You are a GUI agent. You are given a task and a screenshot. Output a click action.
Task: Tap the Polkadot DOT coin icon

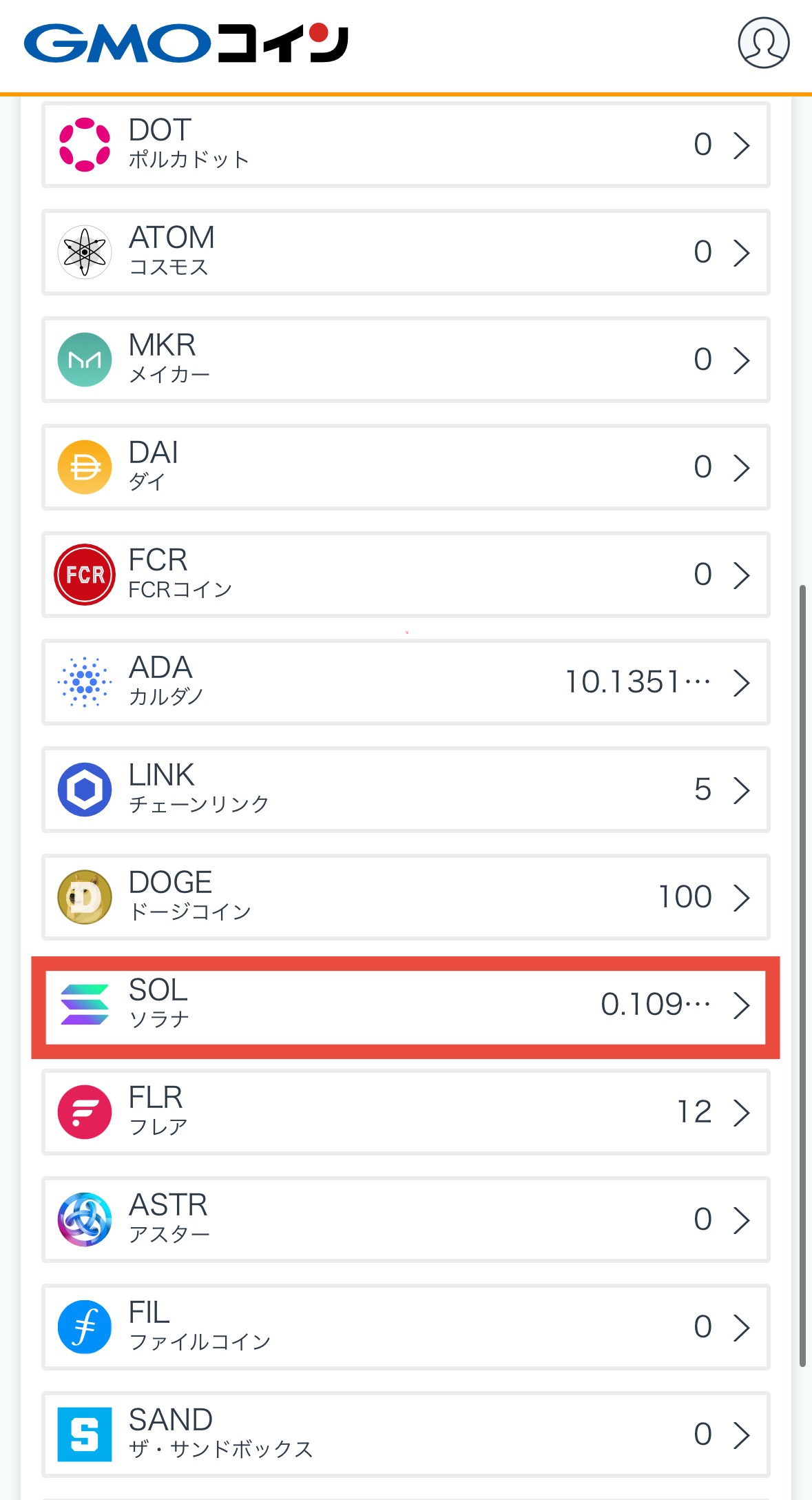click(85, 145)
